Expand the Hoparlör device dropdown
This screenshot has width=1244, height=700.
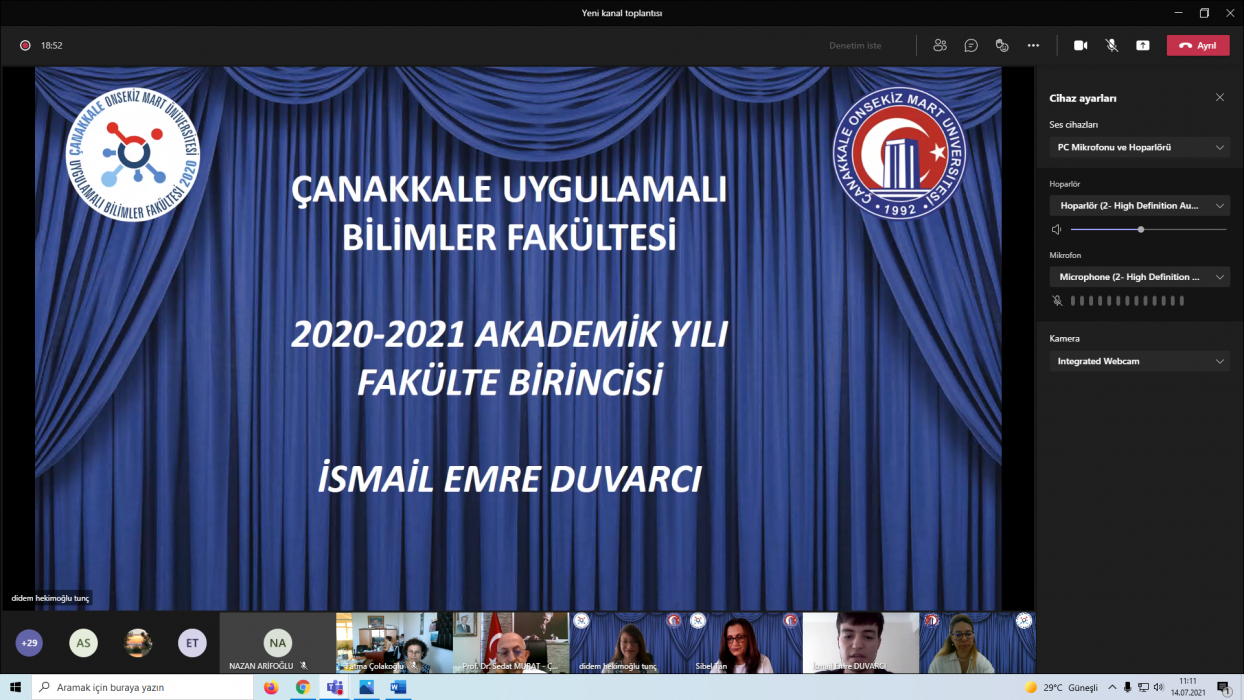pyautogui.click(x=1139, y=205)
